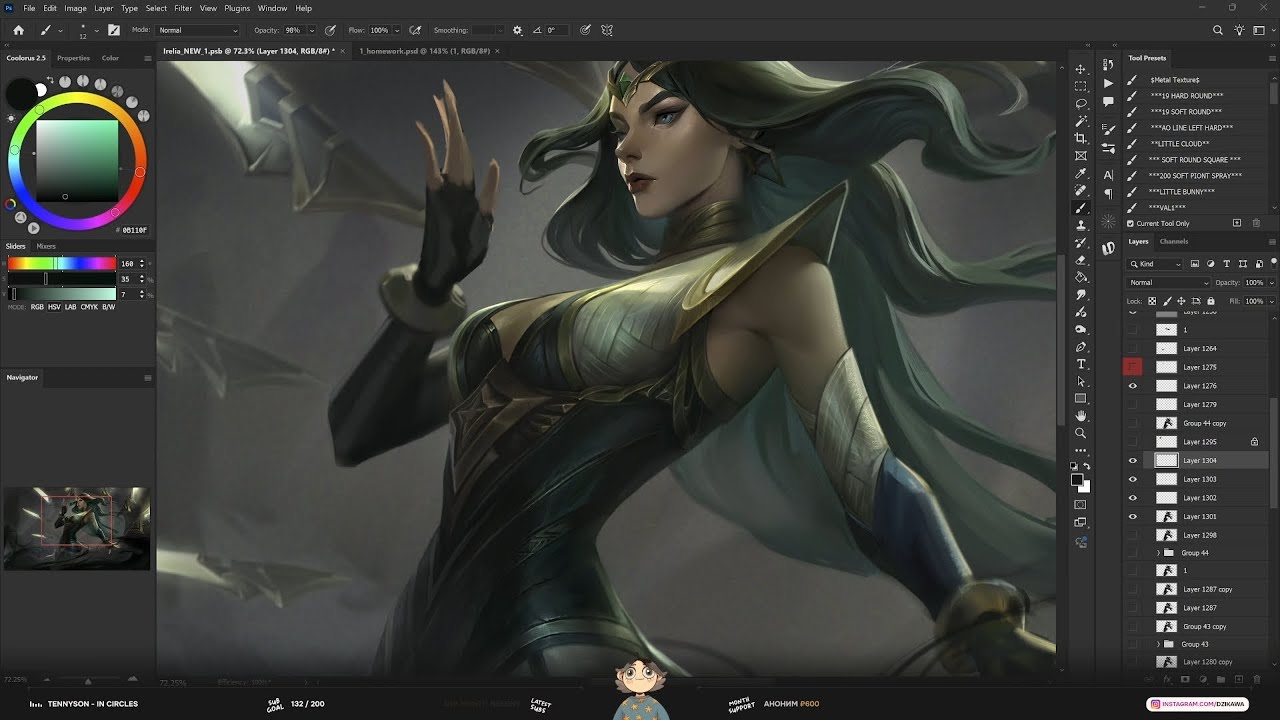Open the Opacity dropdown arrow in options bar

(311, 31)
